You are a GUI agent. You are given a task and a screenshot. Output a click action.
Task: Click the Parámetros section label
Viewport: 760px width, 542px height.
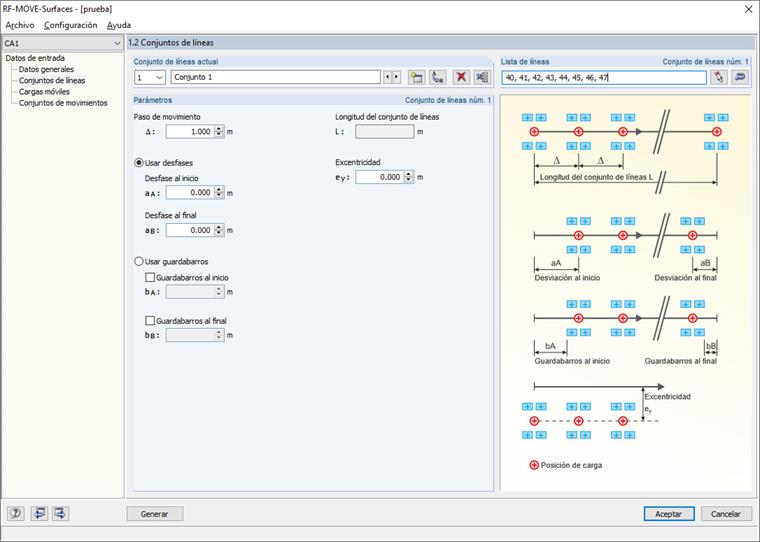(x=153, y=100)
